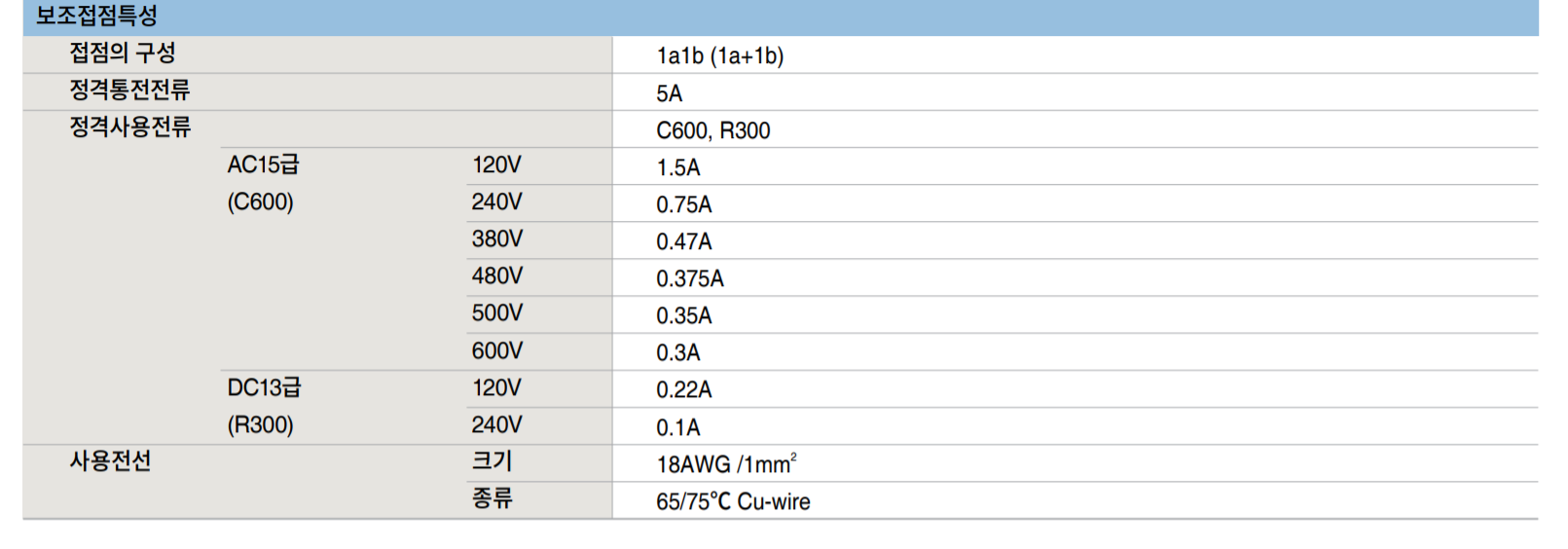Select the AC15급 category label
Viewport: 1568px width, 549px height.
(263, 165)
